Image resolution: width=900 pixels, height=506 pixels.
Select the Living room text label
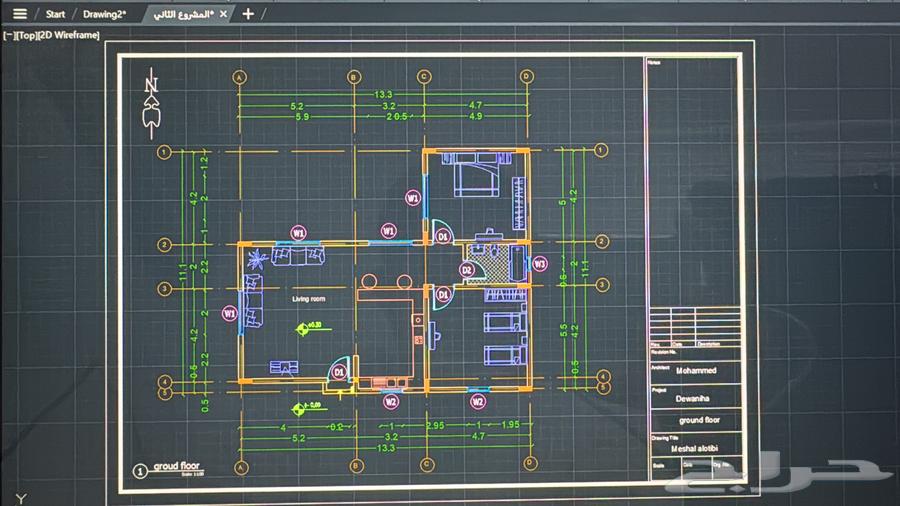point(309,298)
